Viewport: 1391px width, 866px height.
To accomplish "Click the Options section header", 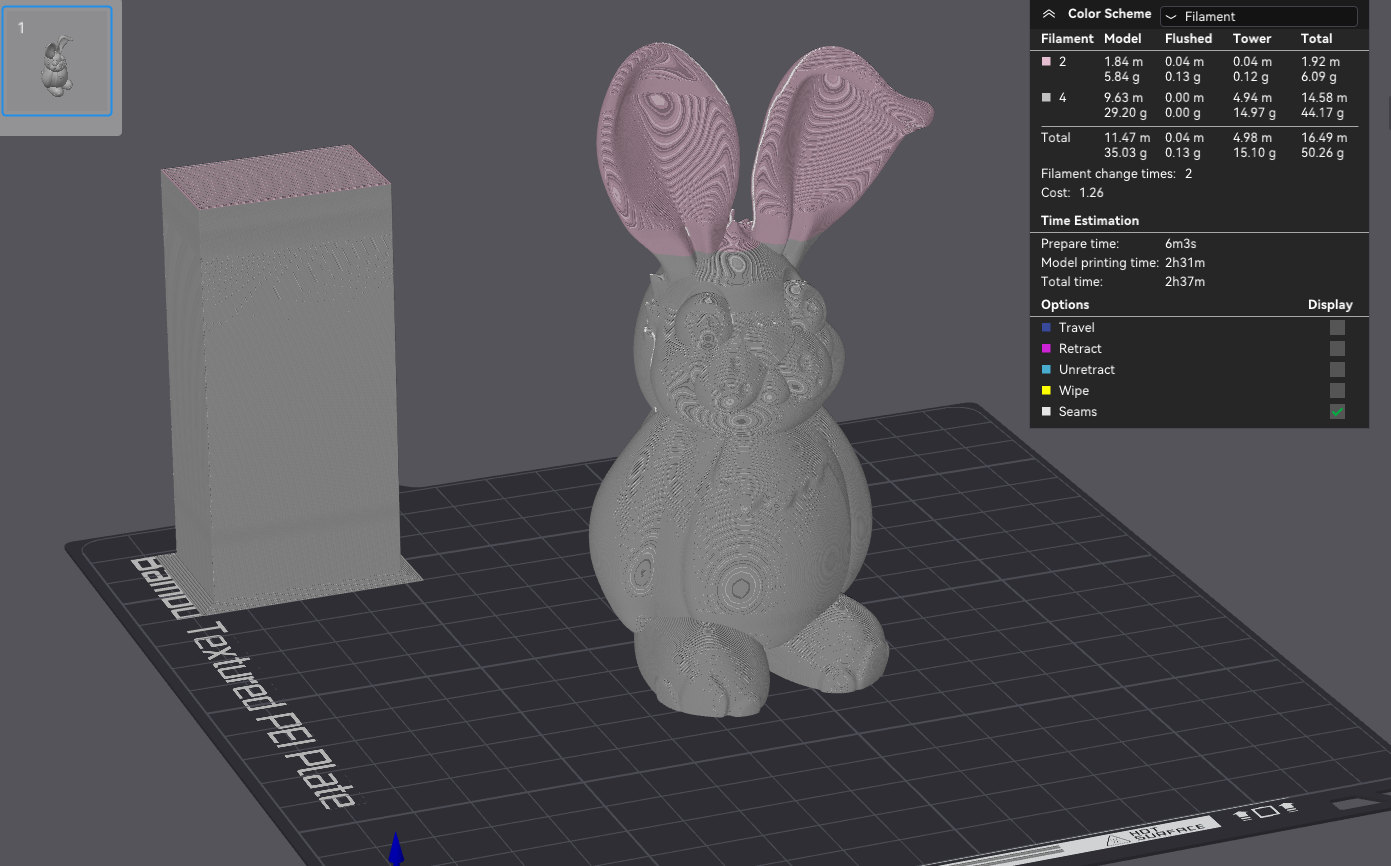I will [x=1065, y=304].
